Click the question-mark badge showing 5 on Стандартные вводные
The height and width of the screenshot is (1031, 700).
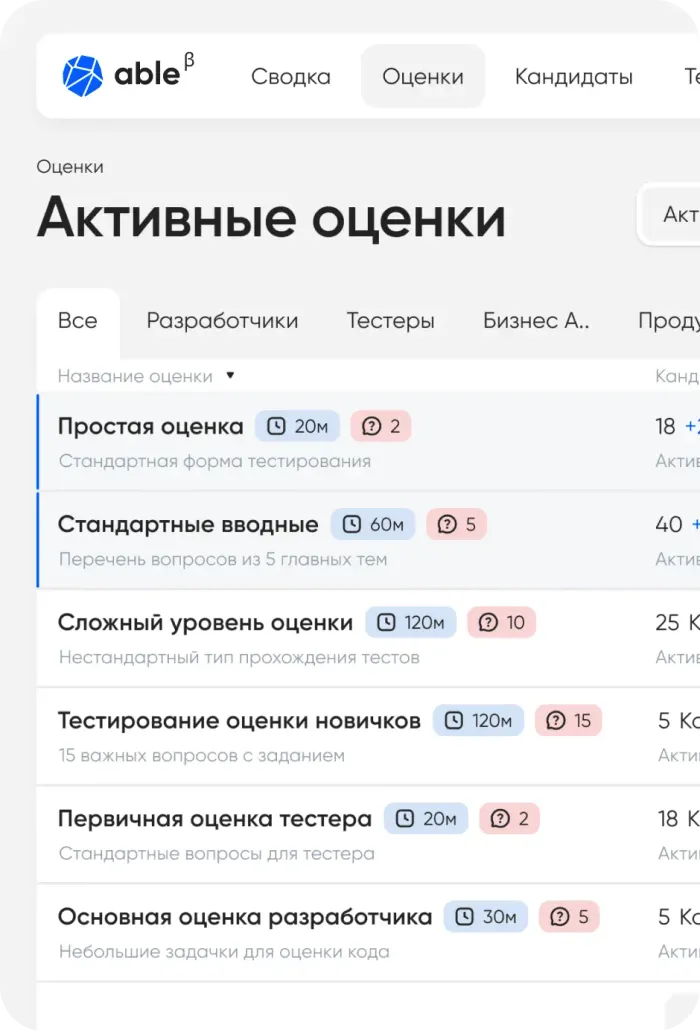(x=456, y=524)
